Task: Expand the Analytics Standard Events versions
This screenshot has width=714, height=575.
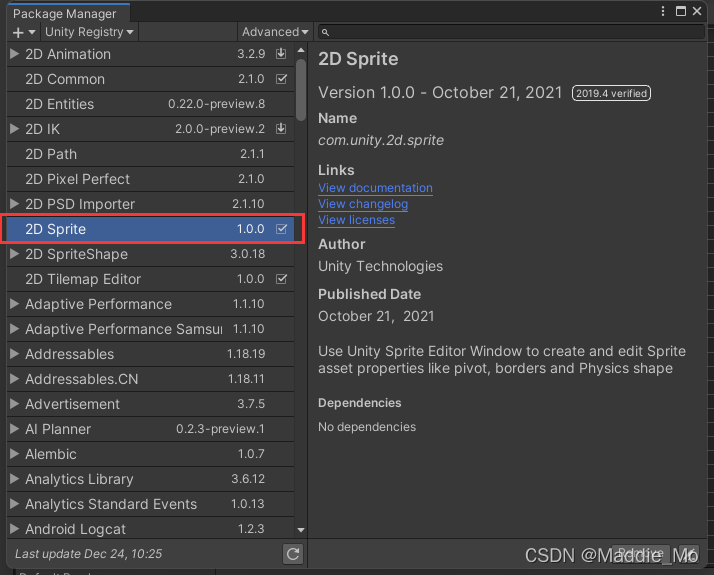Action: pyautogui.click(x=14, y=504)
